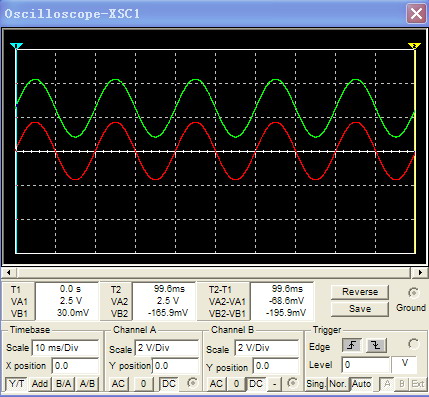The height and width of the screenshot is (397, 429).
Task: Set Channel A coupling to DC
Action: [x=168, y=384]
